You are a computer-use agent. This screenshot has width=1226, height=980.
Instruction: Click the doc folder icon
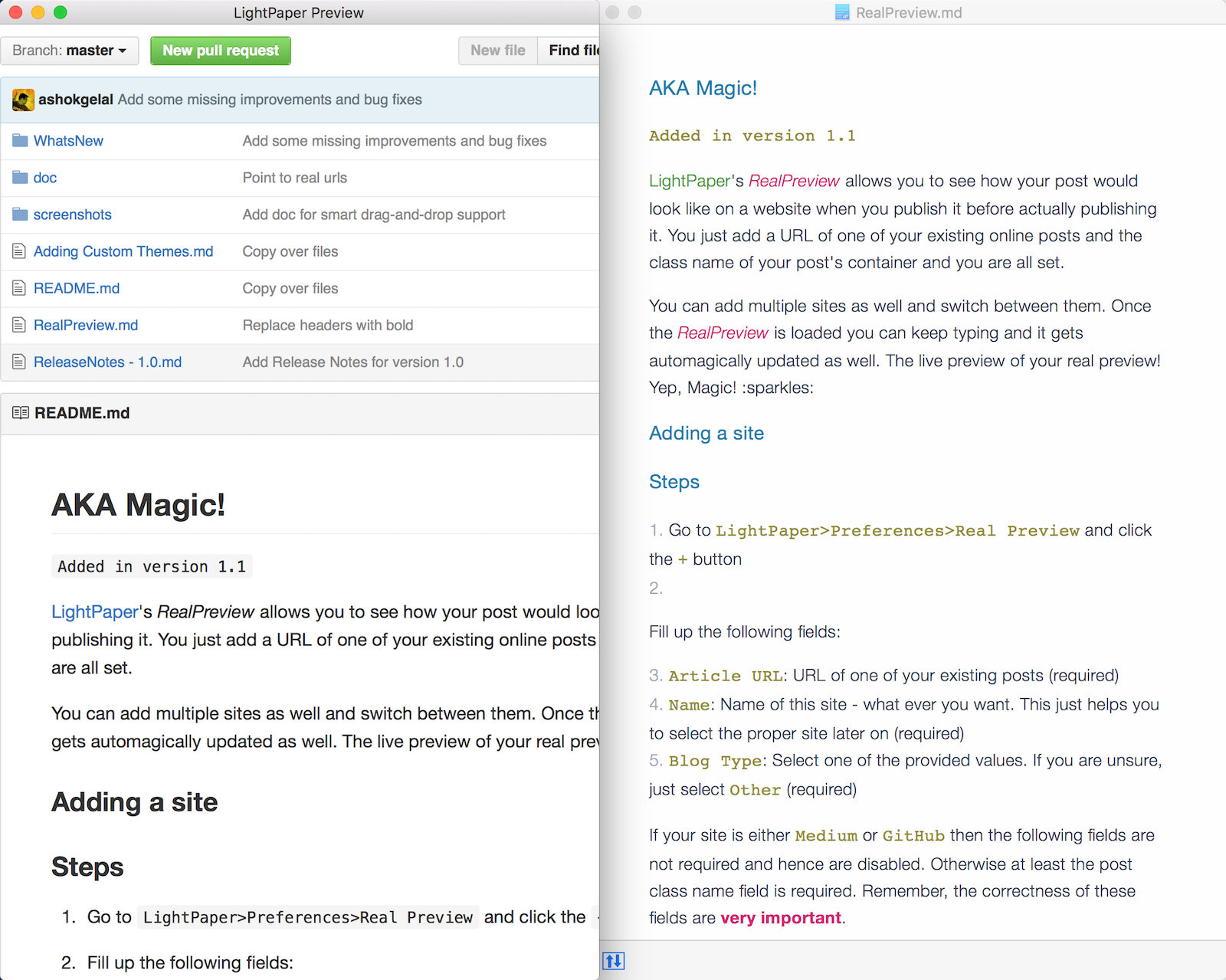click(20, 178)
